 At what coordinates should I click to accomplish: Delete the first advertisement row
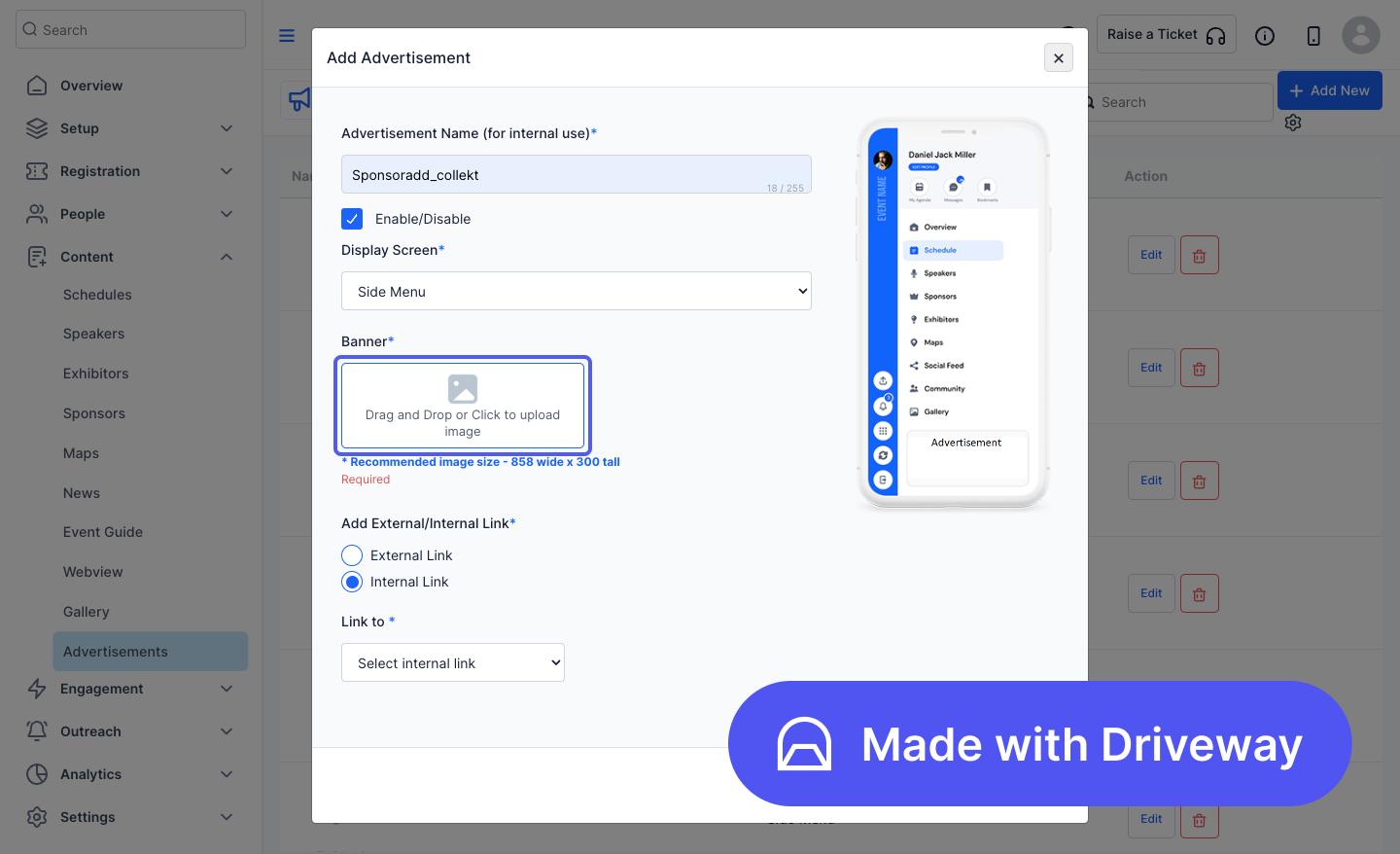click(1200, 255)
